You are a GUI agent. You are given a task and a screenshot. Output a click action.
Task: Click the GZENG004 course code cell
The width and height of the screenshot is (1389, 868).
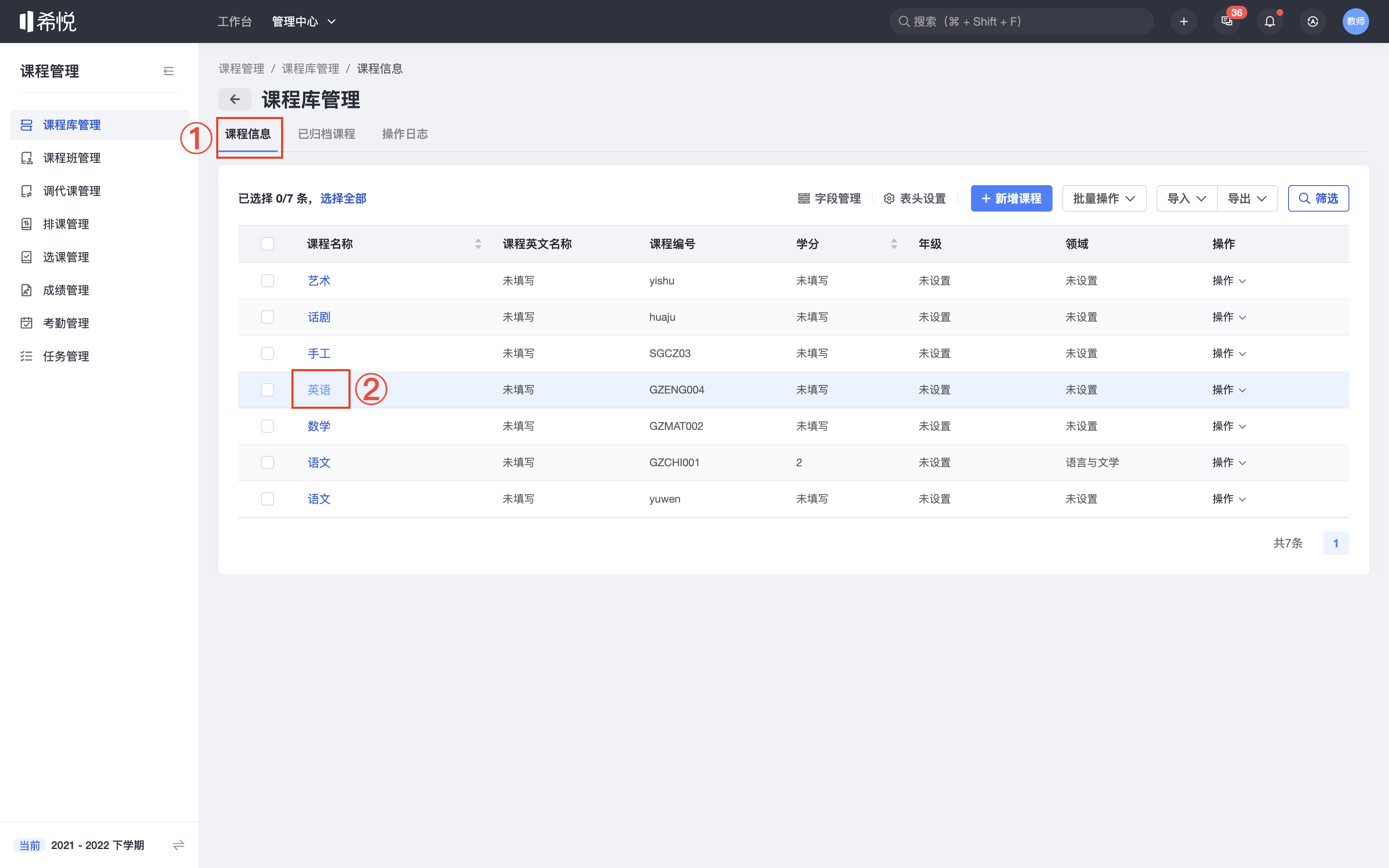point(677,390)
